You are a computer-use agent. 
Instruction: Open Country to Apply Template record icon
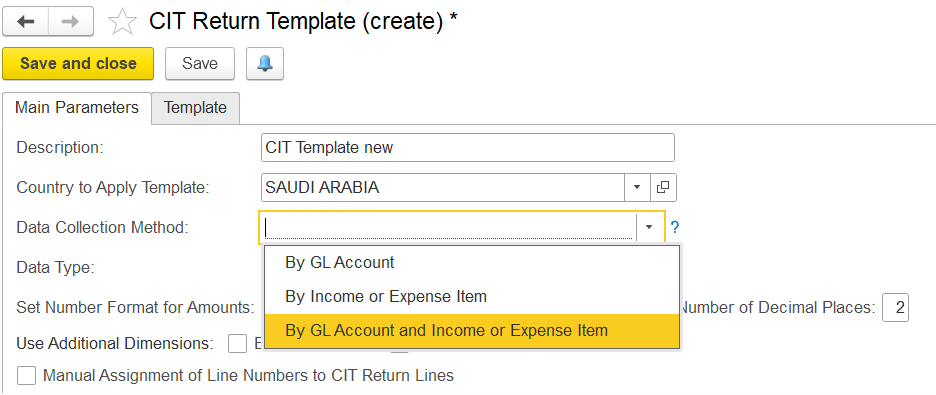tap(662, 187)
